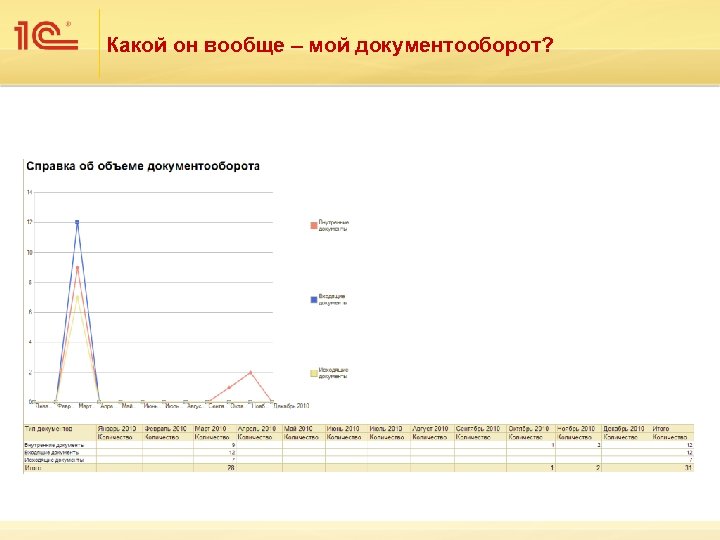The width and height of the screenshot is (720, 540).
Task: Click the 'Июнь 2010' table column header
Action: [343, 428]
